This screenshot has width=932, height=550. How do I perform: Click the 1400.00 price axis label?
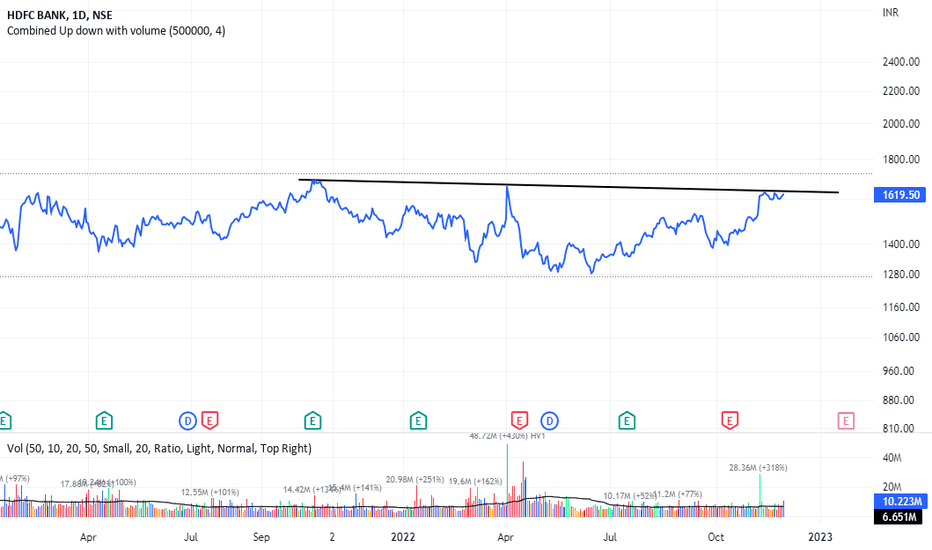pos(901,244)
